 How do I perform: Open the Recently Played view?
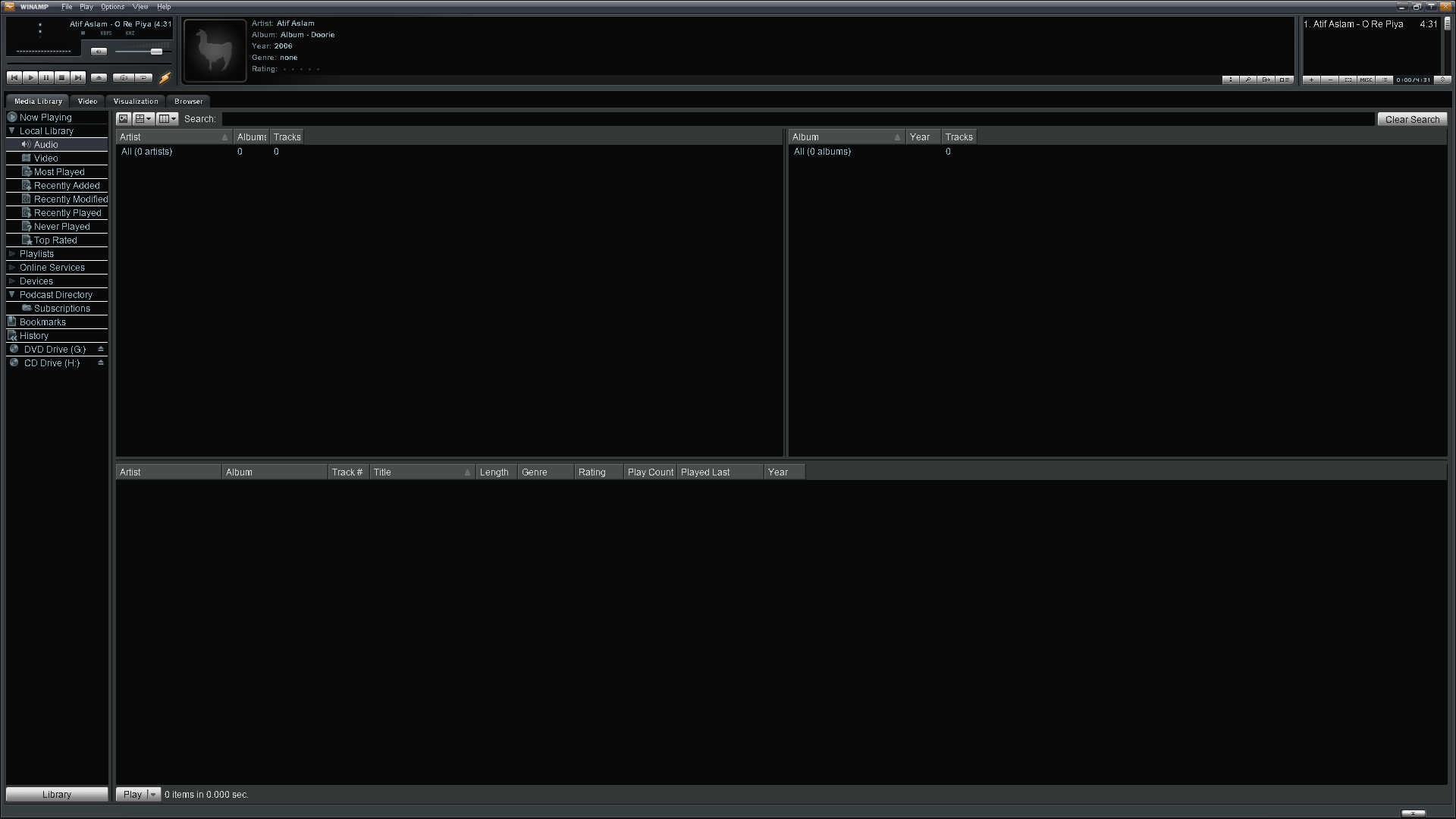click(x=57, y=213)
